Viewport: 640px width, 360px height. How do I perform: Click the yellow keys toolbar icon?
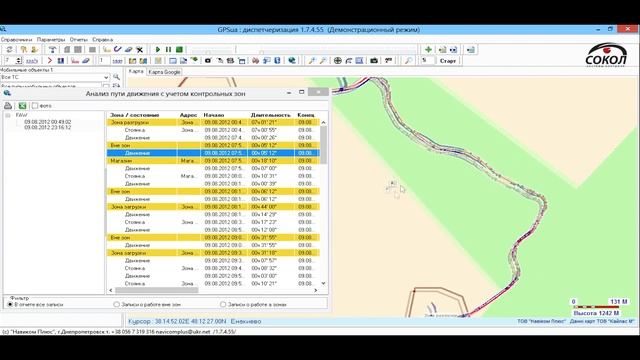point(24,49)
